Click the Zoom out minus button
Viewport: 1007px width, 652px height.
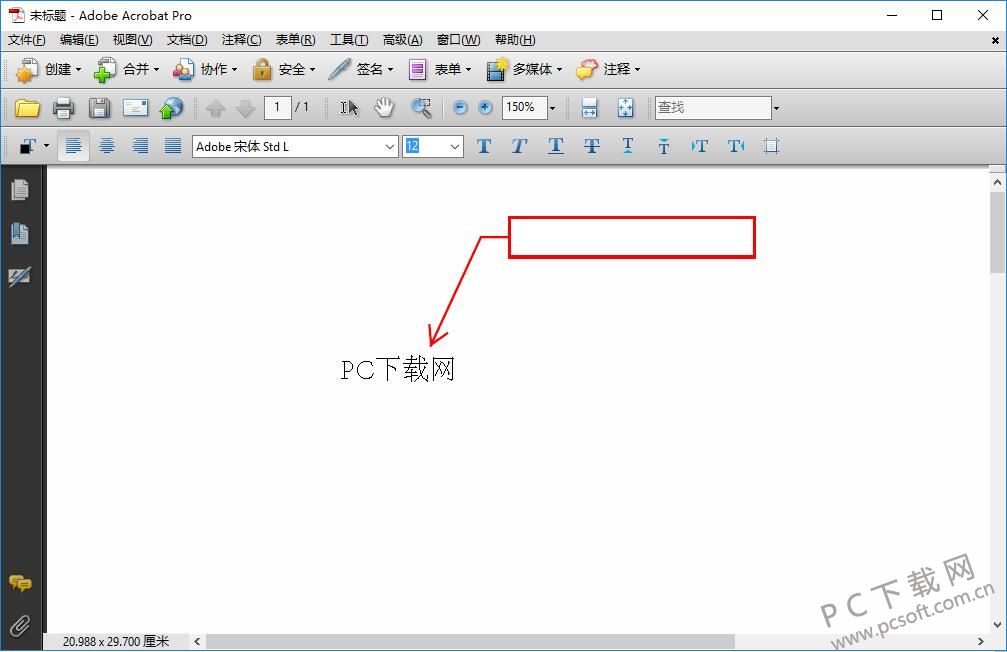[x=460, y=107]
